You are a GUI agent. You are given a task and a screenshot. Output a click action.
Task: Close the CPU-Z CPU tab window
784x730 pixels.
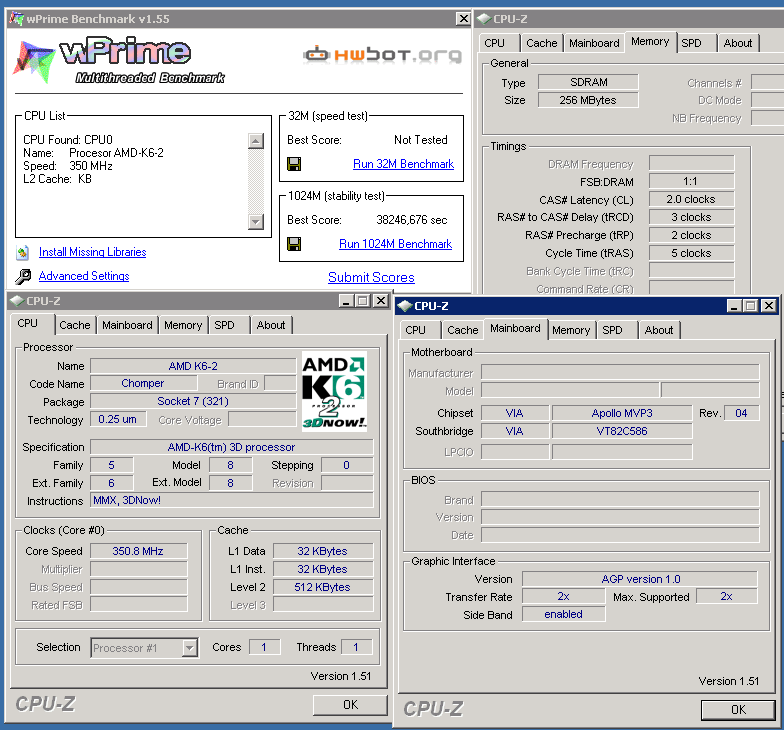[380, 300]
